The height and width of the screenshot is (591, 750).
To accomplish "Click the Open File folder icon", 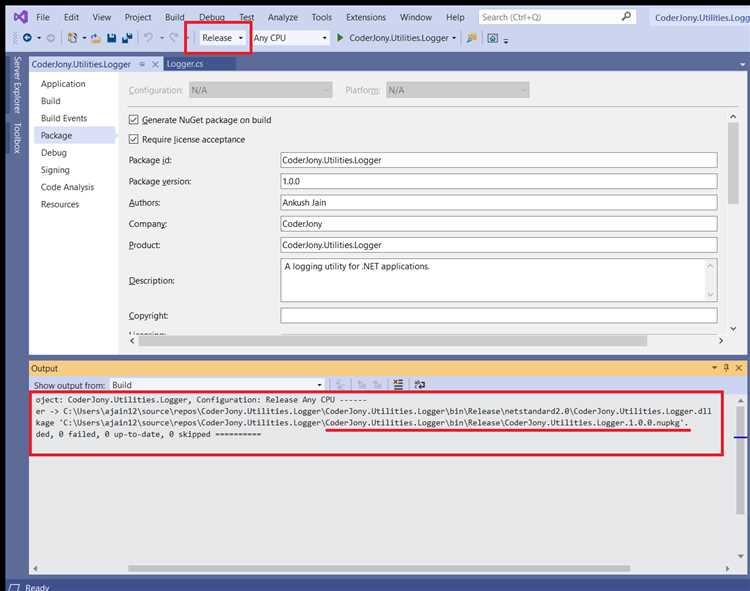I will pyautogui.click(x=96, y=38).
